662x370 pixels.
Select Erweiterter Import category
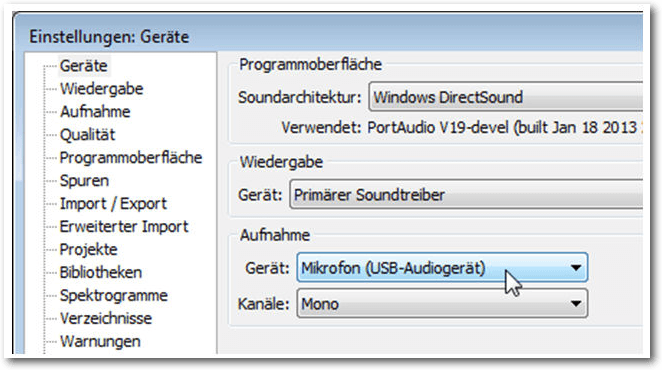124,226
